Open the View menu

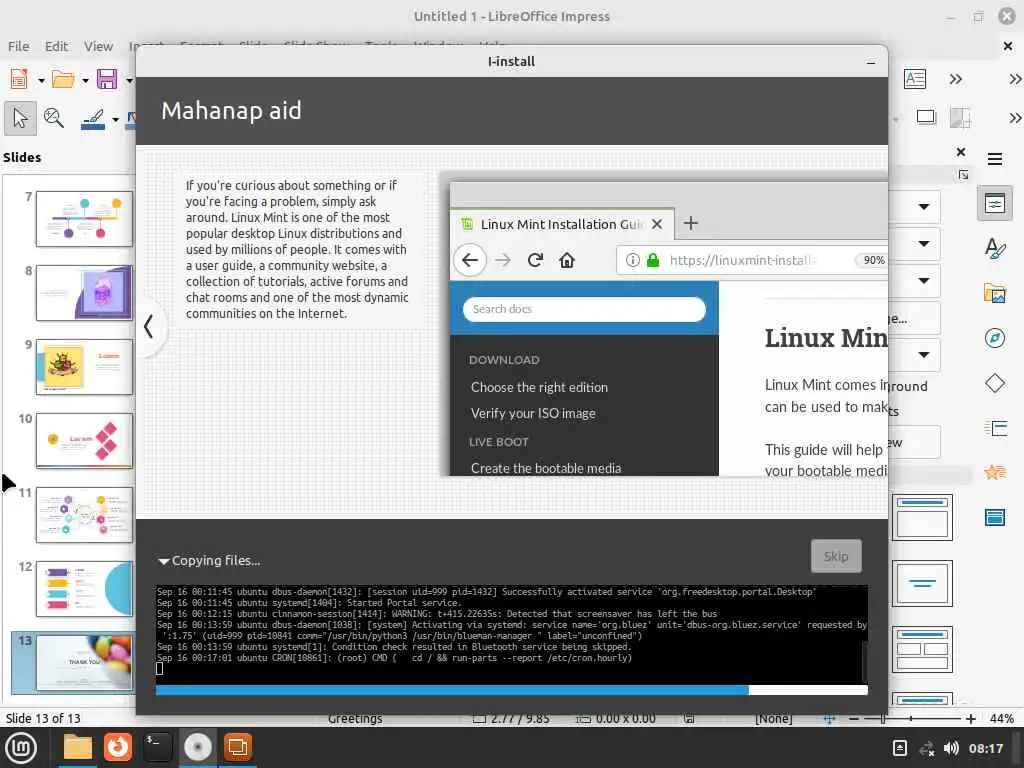(x=98, y=46)
